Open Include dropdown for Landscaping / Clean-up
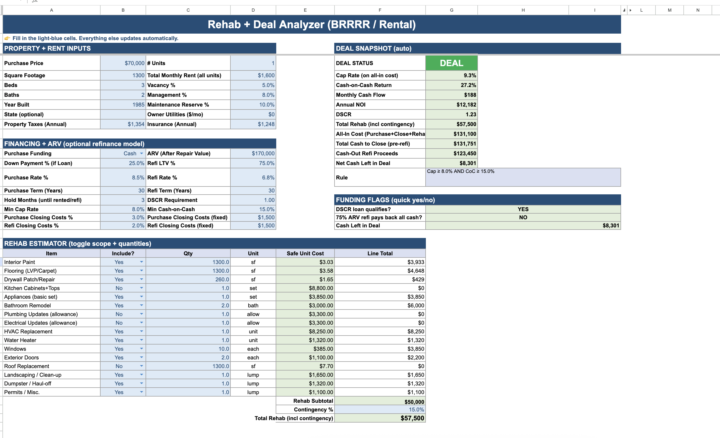Viewport: 720px width, 438px height. pos(141,375)
